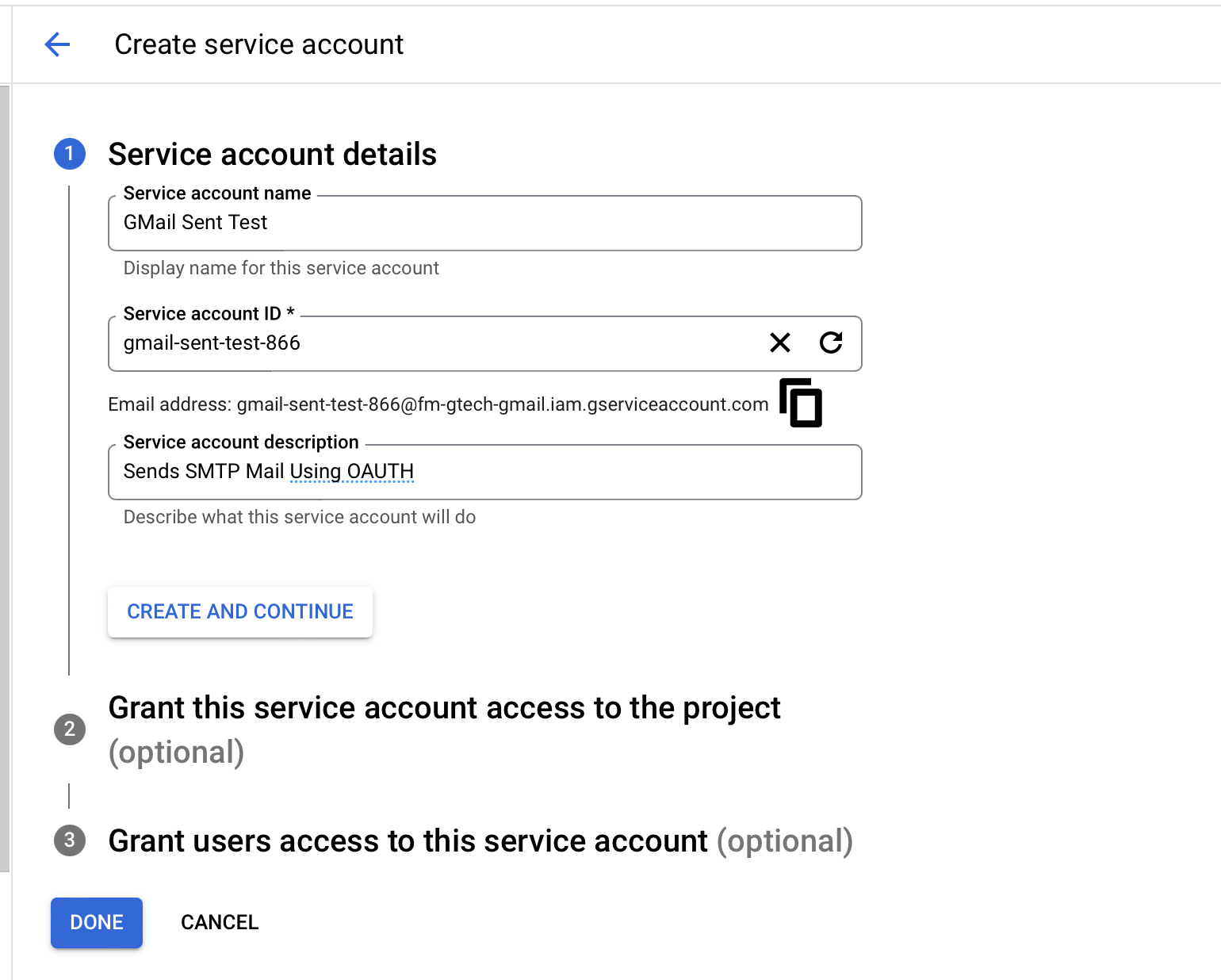Regenerate the service account ID

click(831, 343)
